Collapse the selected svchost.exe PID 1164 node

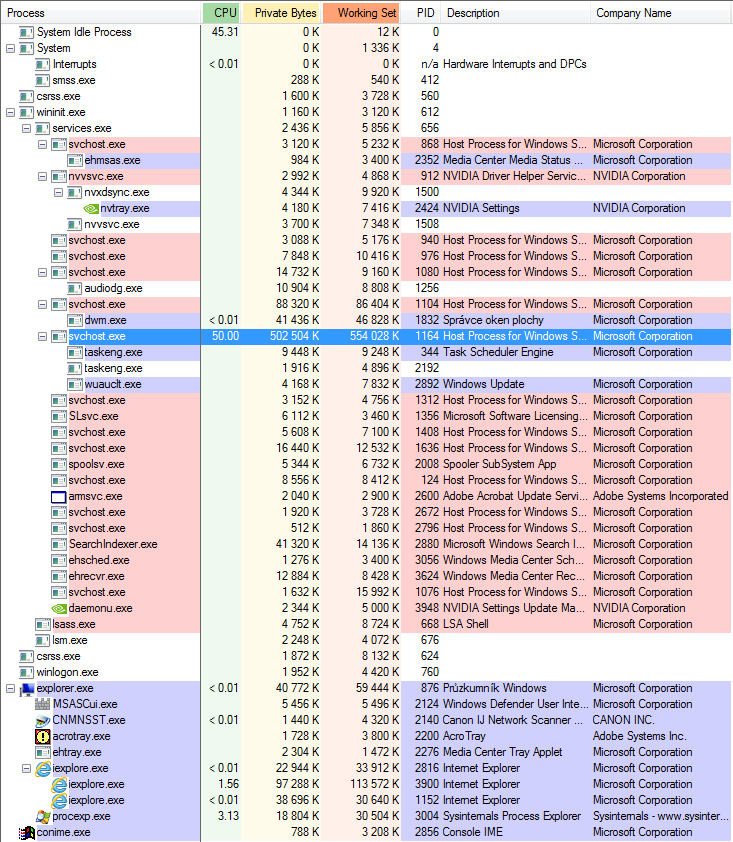tap(42, 337)
